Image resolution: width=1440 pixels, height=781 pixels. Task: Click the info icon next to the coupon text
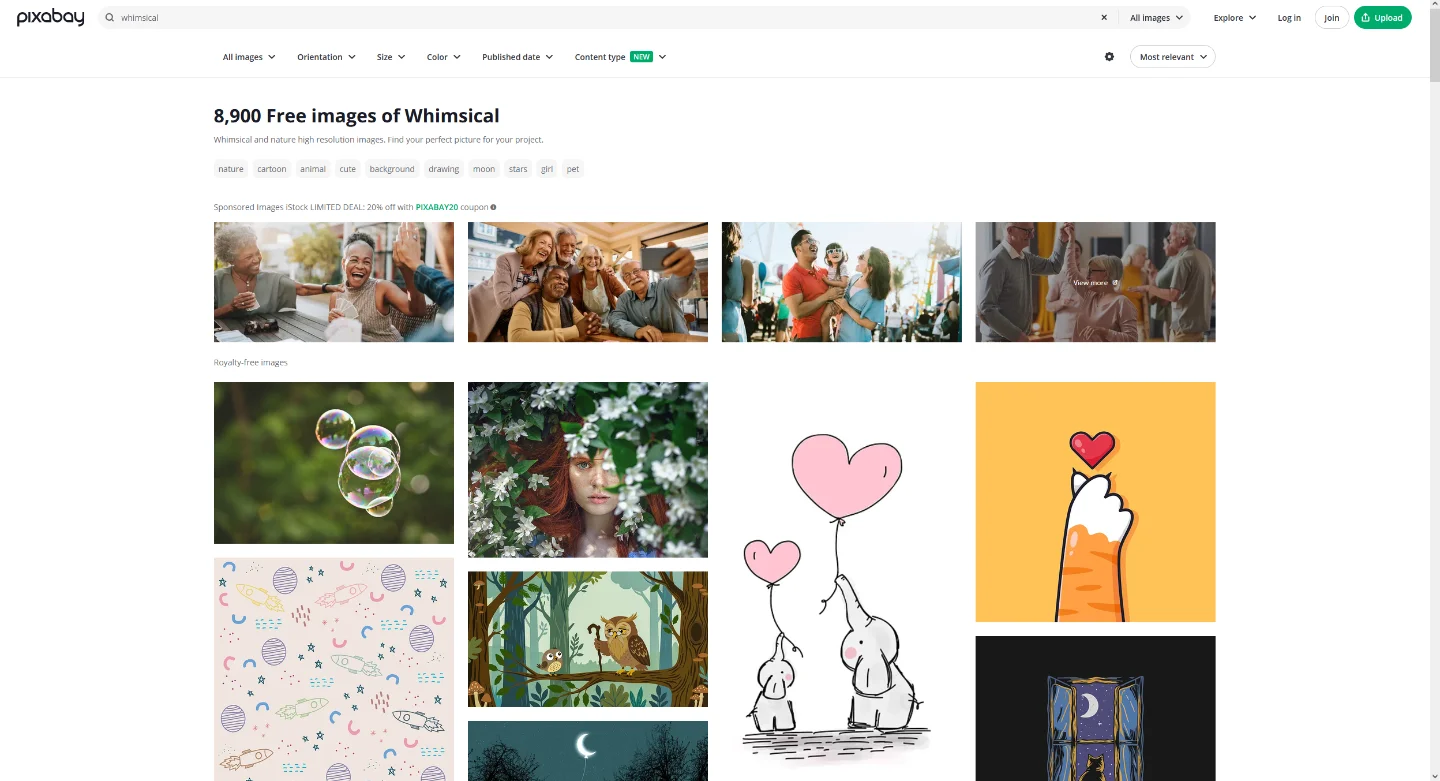(x=493, y=207)
